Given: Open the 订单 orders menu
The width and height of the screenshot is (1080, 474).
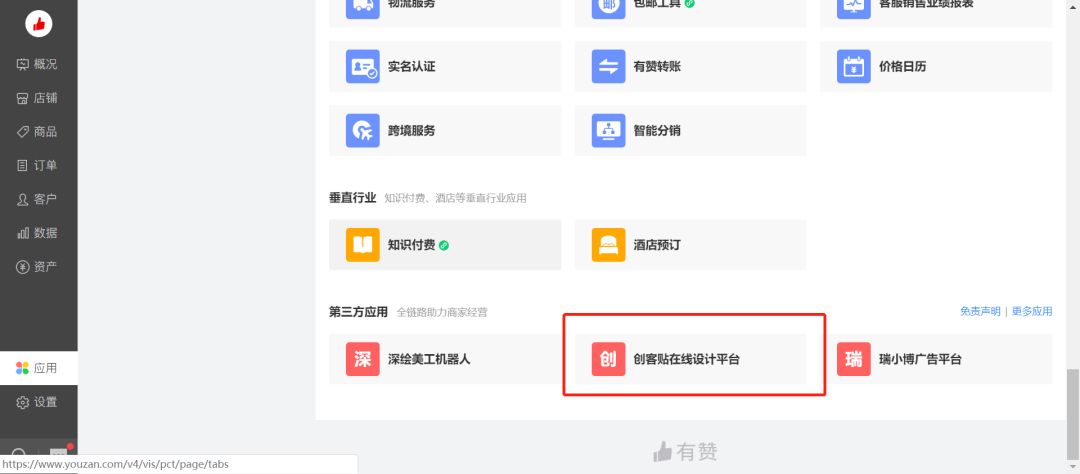Looking at the screenshot, I should coord(39,165).
